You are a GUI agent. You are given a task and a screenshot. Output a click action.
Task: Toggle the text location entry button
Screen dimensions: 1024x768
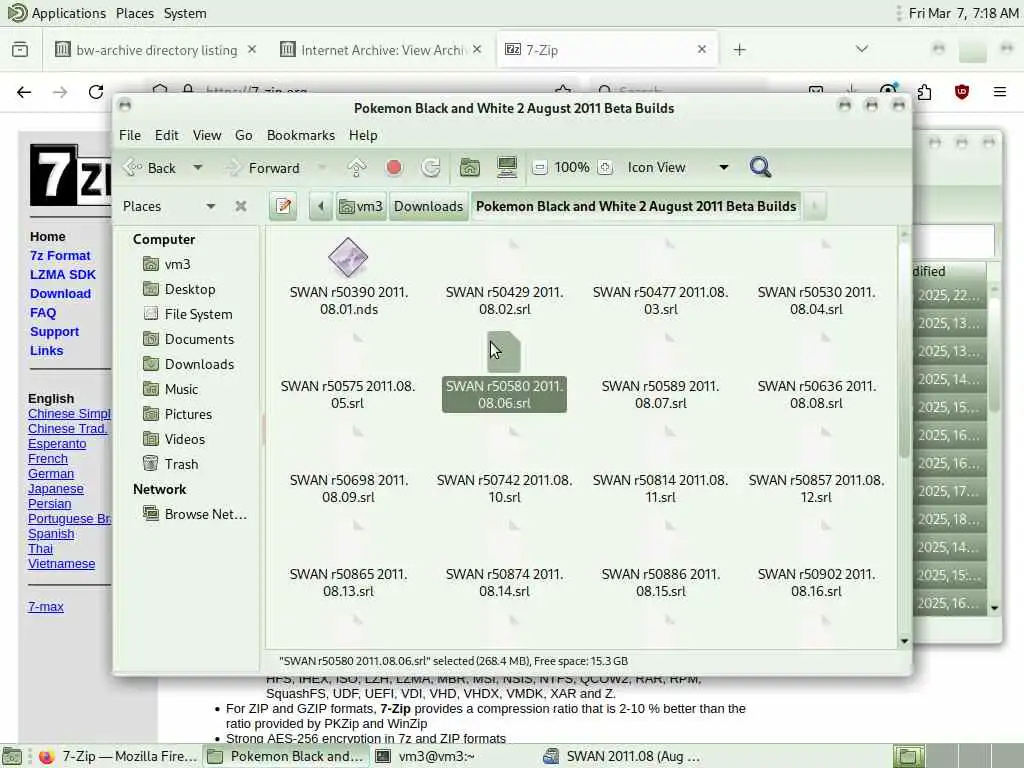(x=283, y=206)
